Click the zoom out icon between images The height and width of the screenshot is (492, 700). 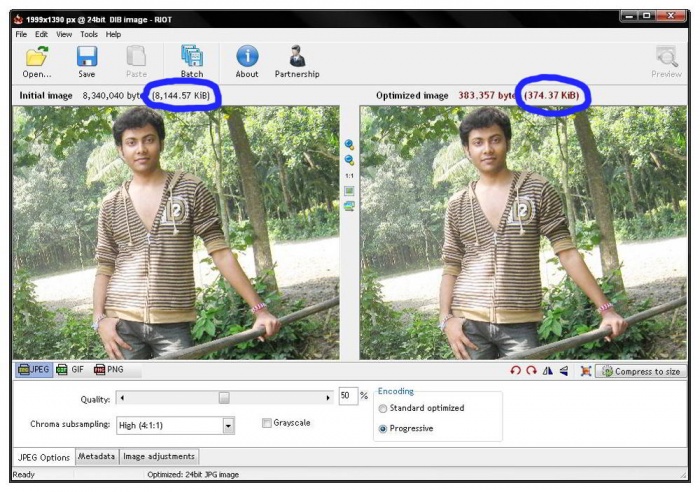coord(349,159)
